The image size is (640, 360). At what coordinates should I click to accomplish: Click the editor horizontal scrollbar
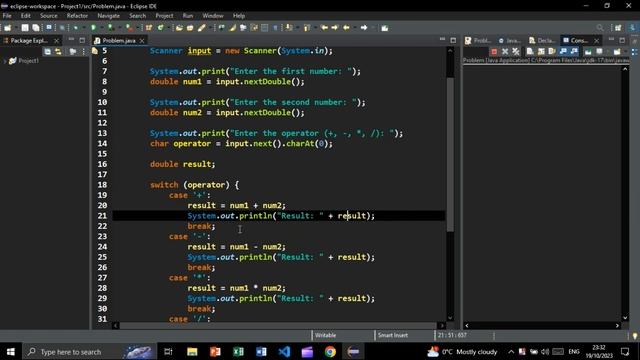tap(278, 325)
